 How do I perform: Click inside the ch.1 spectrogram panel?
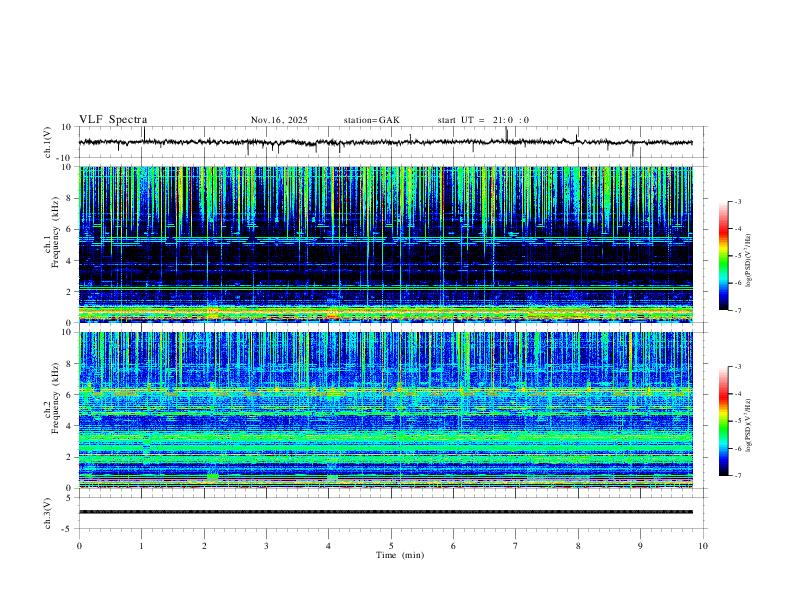pos(386,244)
